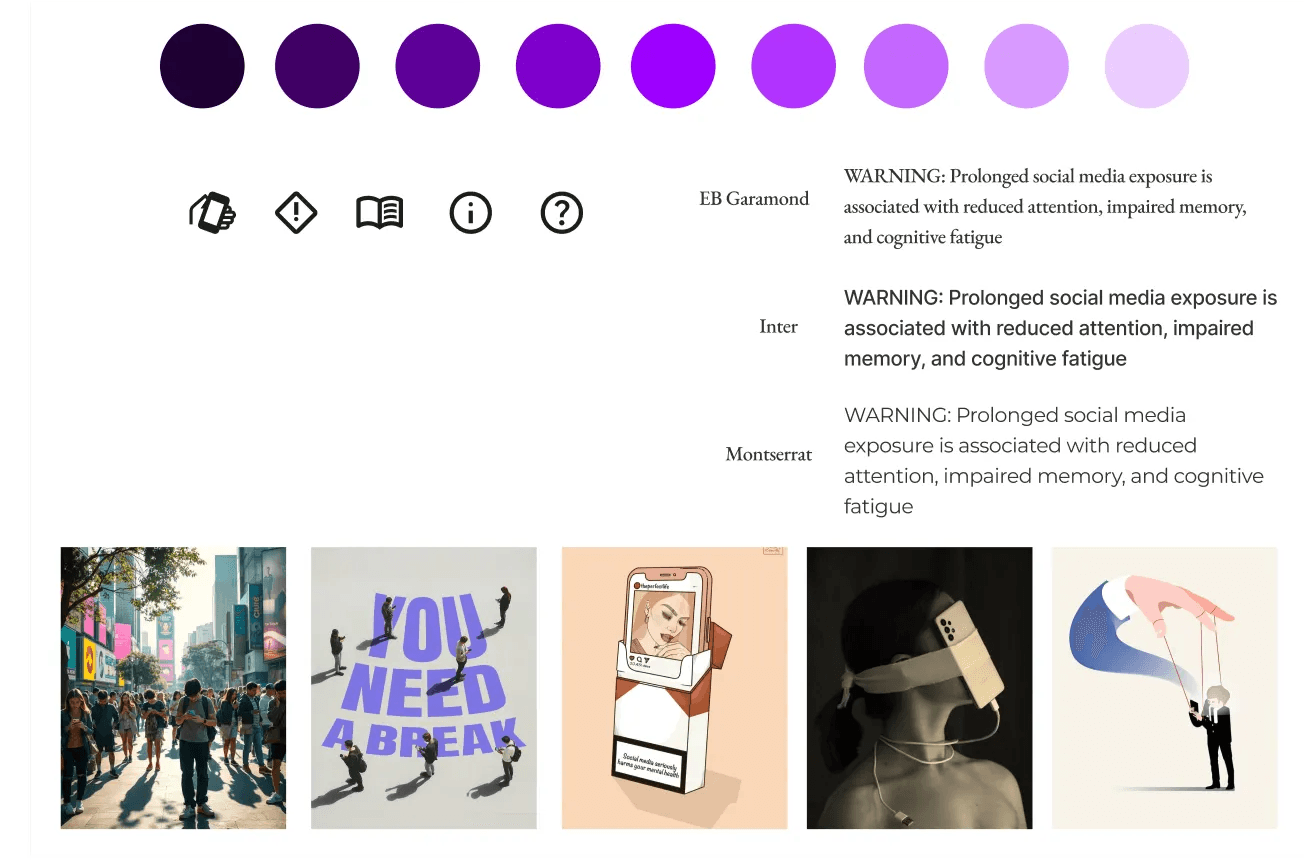The image size is (1304, 860).
Task: Select the vivid pure purple center swatch
Action: 673,66
